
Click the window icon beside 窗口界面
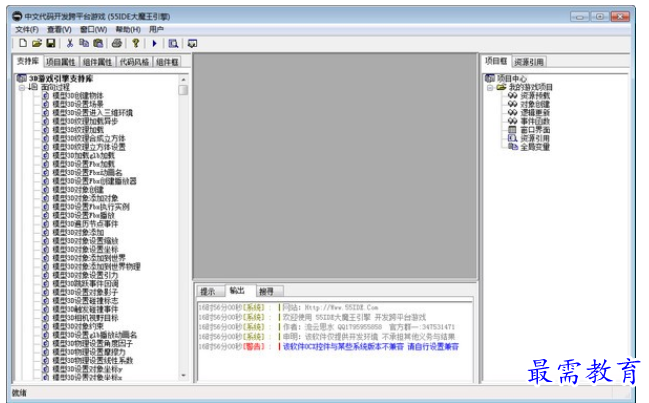click(512, 130)
